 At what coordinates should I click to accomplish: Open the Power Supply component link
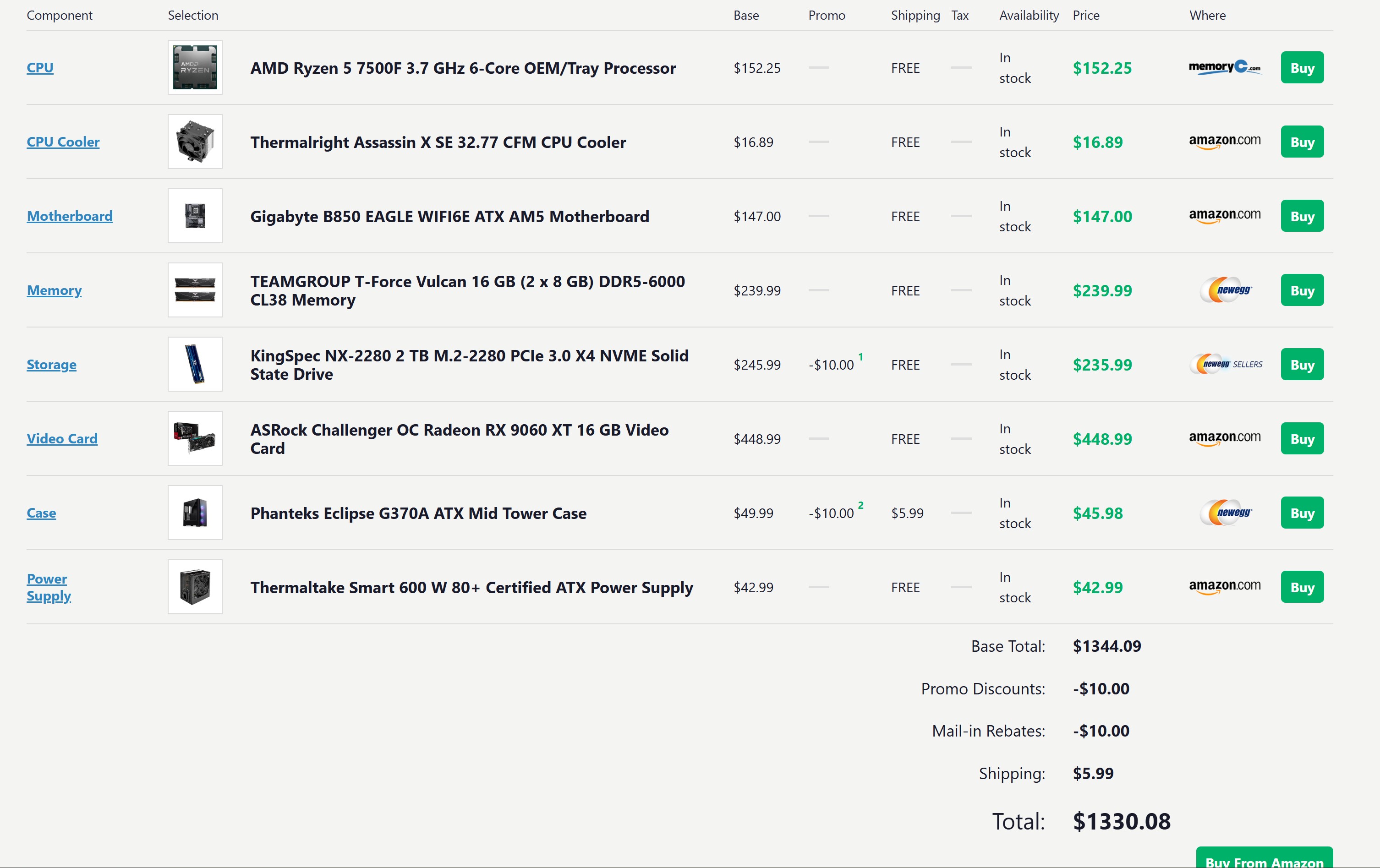[49, 587]
